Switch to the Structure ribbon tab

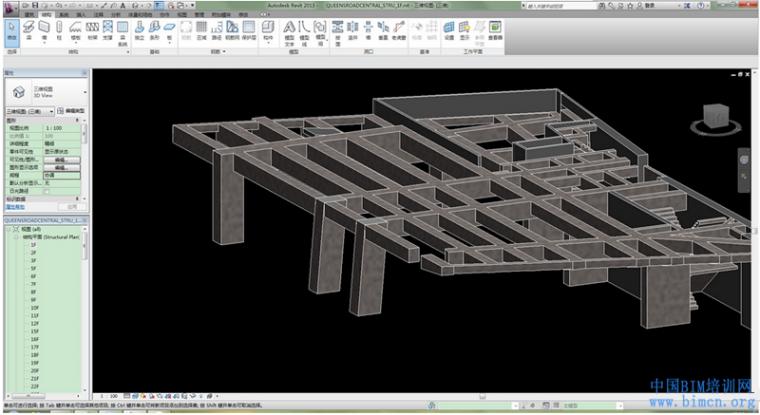pos(44,15)
